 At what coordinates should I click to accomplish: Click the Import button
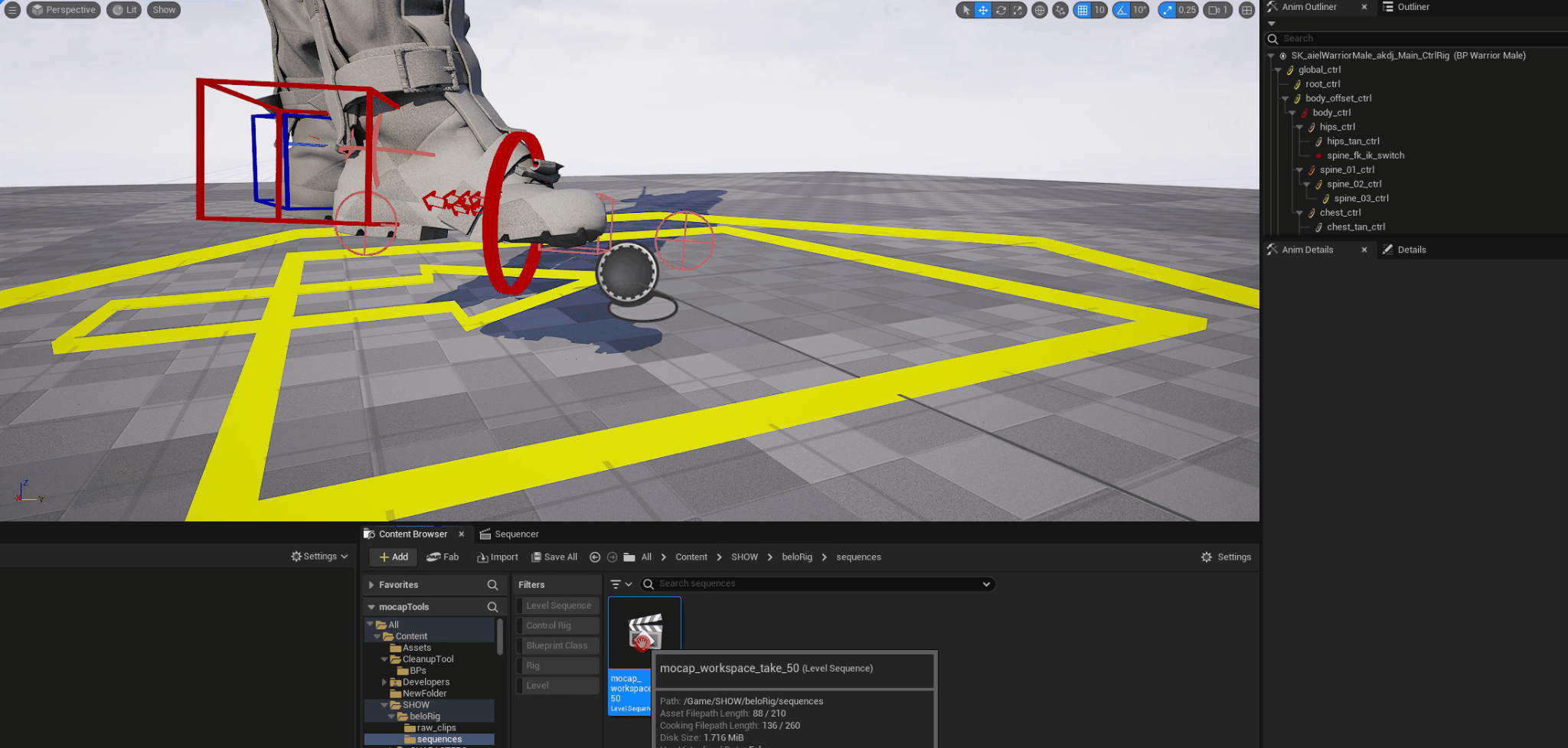point(498,557)
